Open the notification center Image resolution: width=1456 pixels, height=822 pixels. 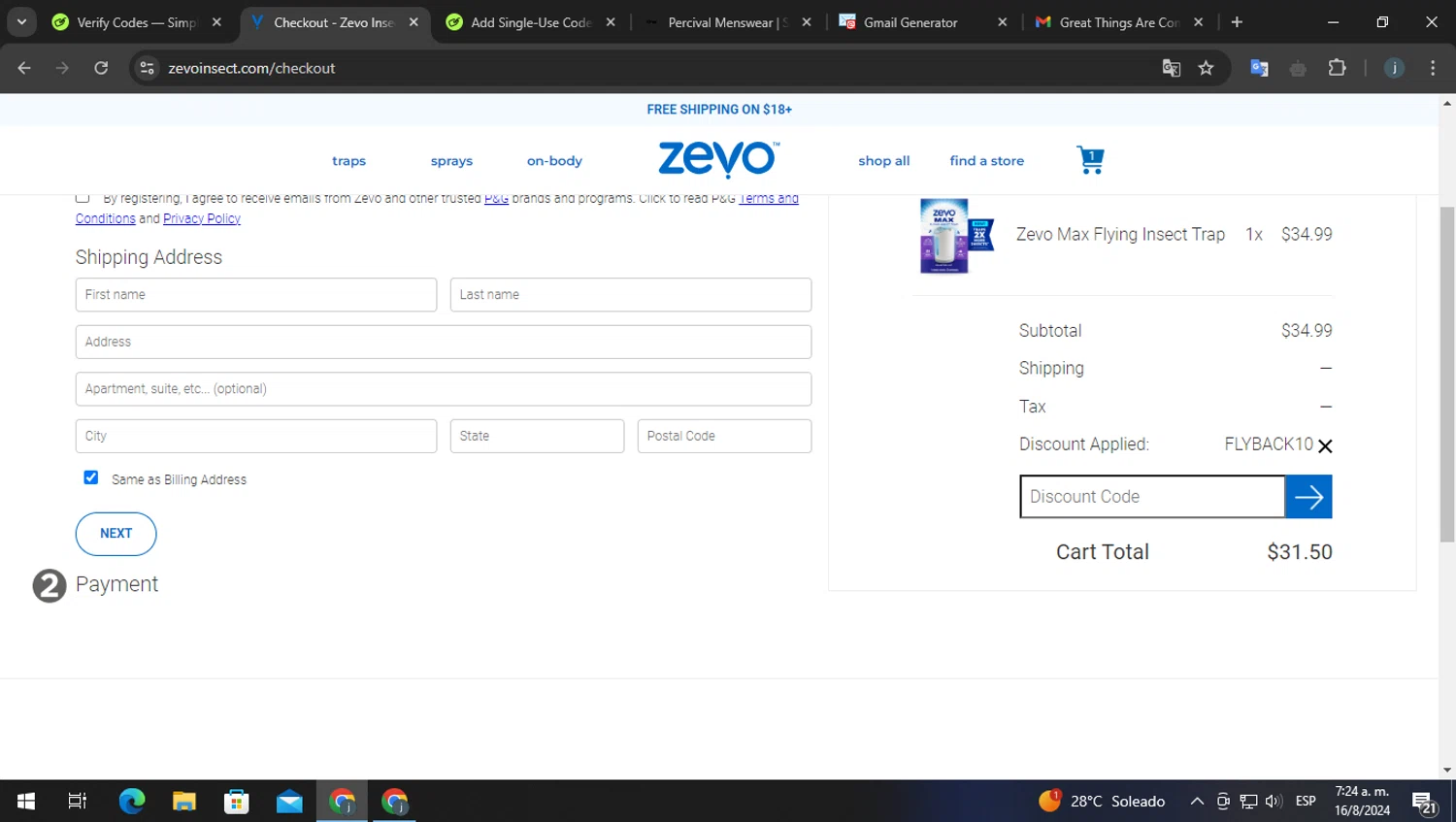click(1425, 803)
